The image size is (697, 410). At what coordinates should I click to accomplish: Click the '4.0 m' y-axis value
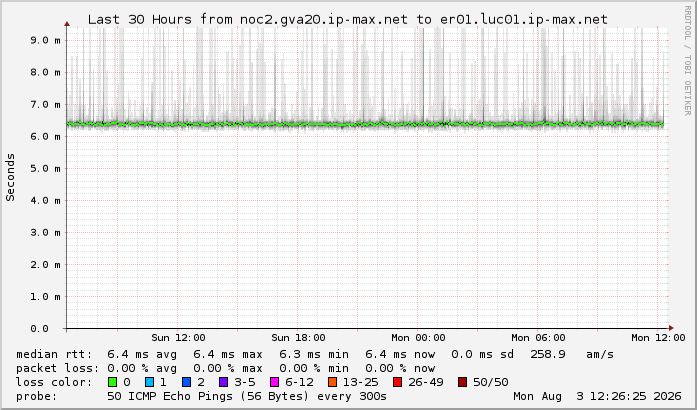click(x=45, y=201)
